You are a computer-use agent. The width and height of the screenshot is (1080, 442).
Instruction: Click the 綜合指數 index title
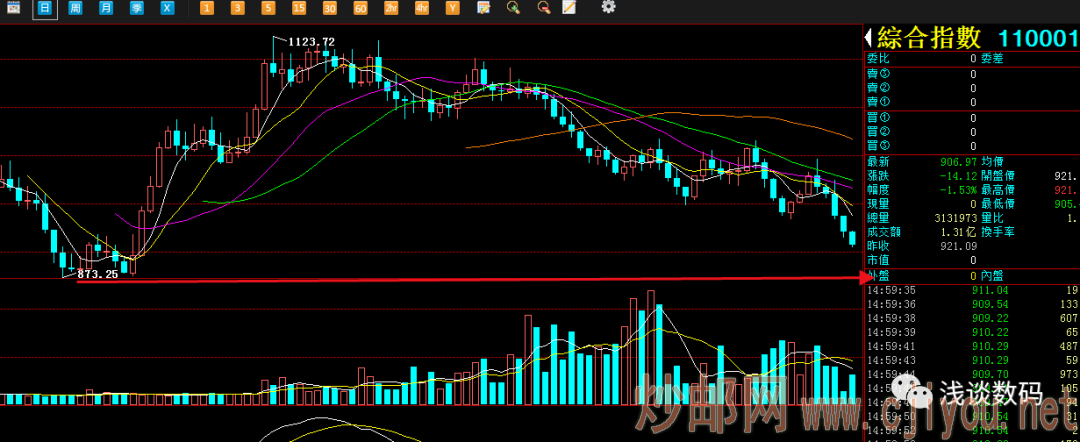click(929, 38)
